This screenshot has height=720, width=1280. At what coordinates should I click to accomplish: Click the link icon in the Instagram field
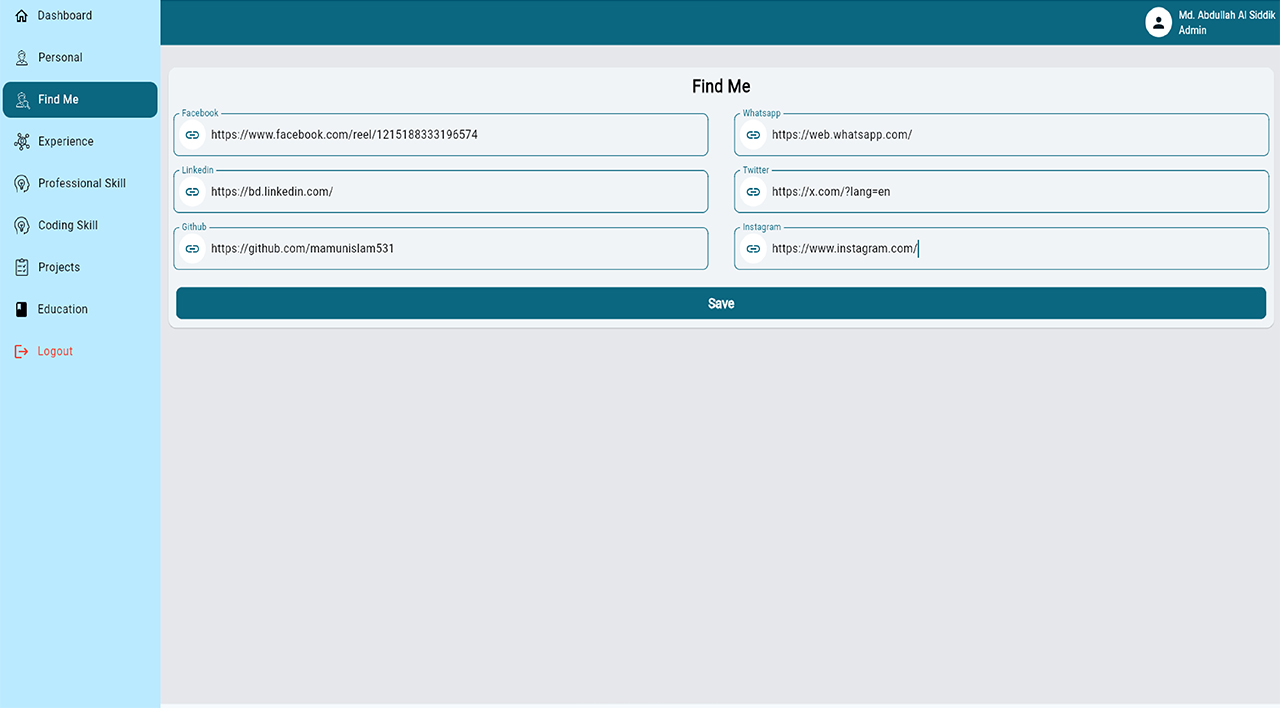click(x=753, y=248)
